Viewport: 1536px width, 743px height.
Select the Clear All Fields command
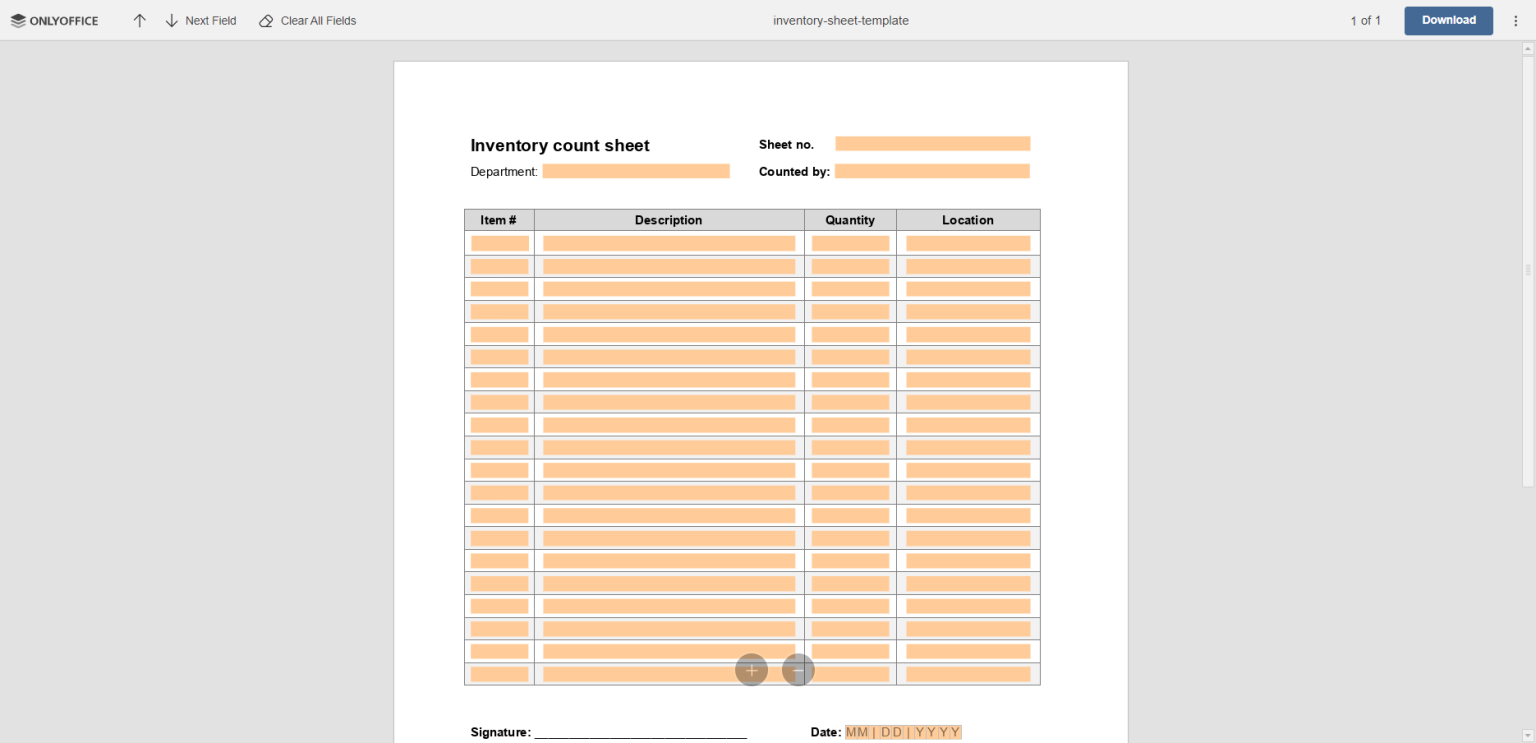click(318, 20)
